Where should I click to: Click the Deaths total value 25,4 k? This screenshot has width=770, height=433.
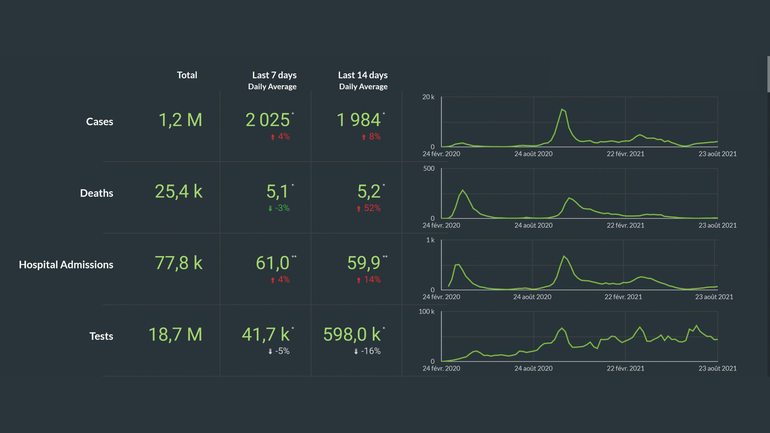180,192
